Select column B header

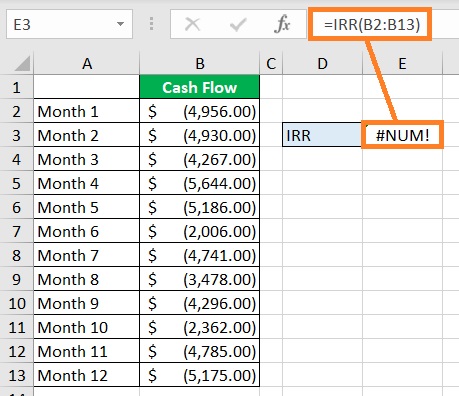199,63
